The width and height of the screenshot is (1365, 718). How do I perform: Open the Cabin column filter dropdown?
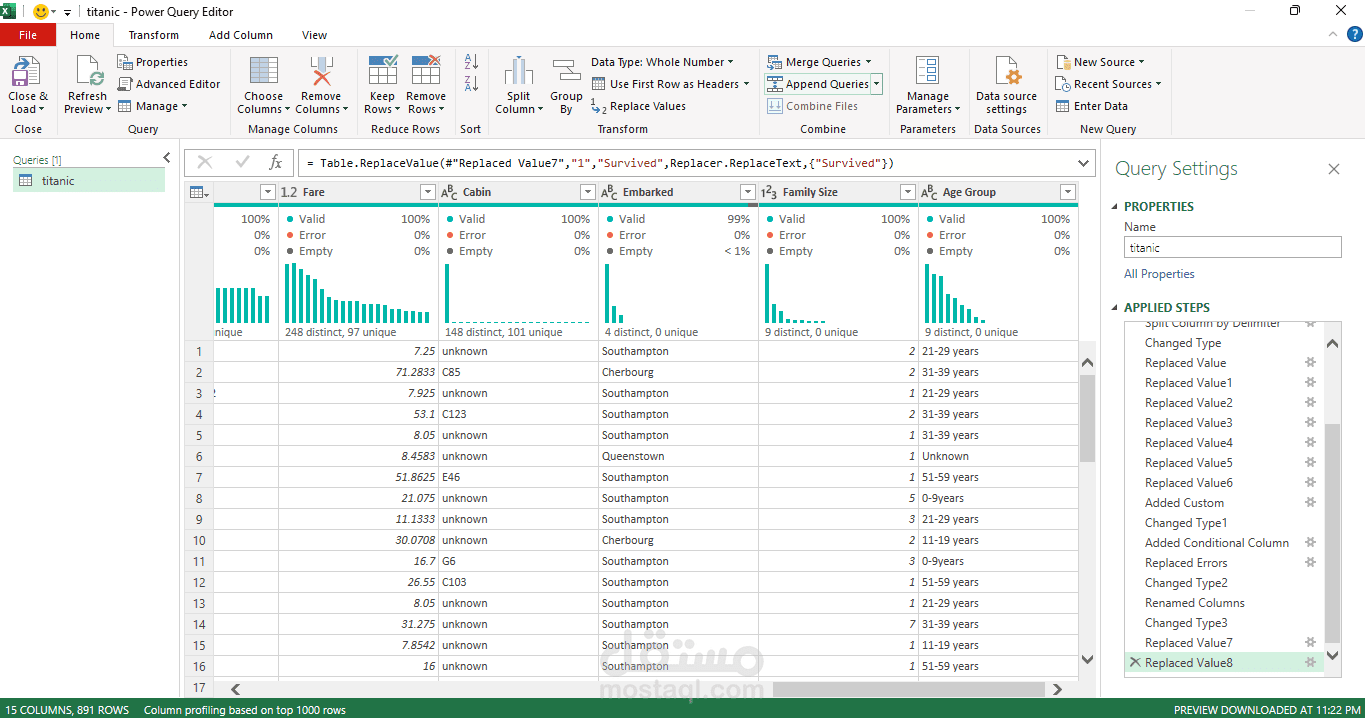[587, 192]
